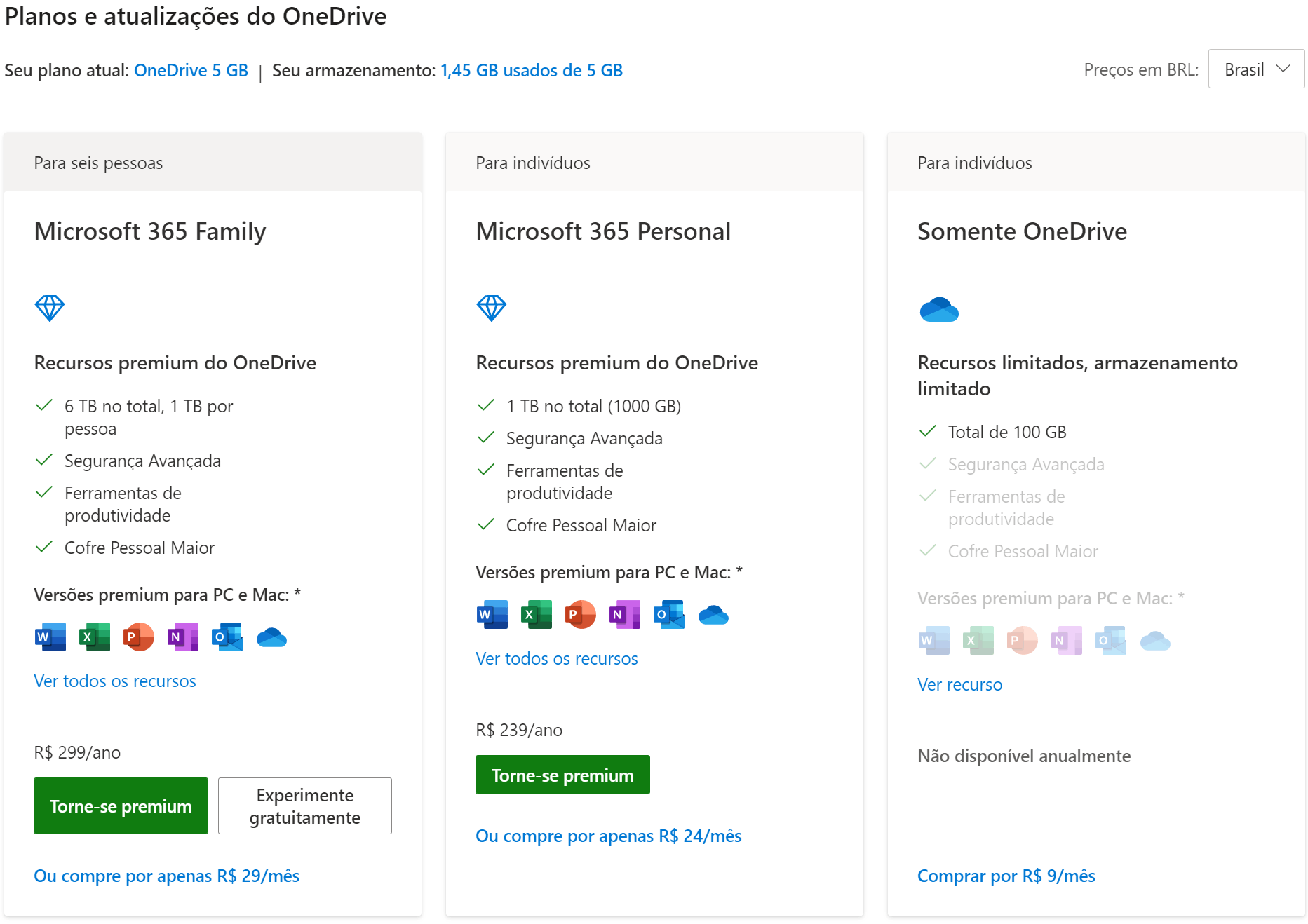Click the Word icon in Microsoft 365 Family

tap(50, 637)
